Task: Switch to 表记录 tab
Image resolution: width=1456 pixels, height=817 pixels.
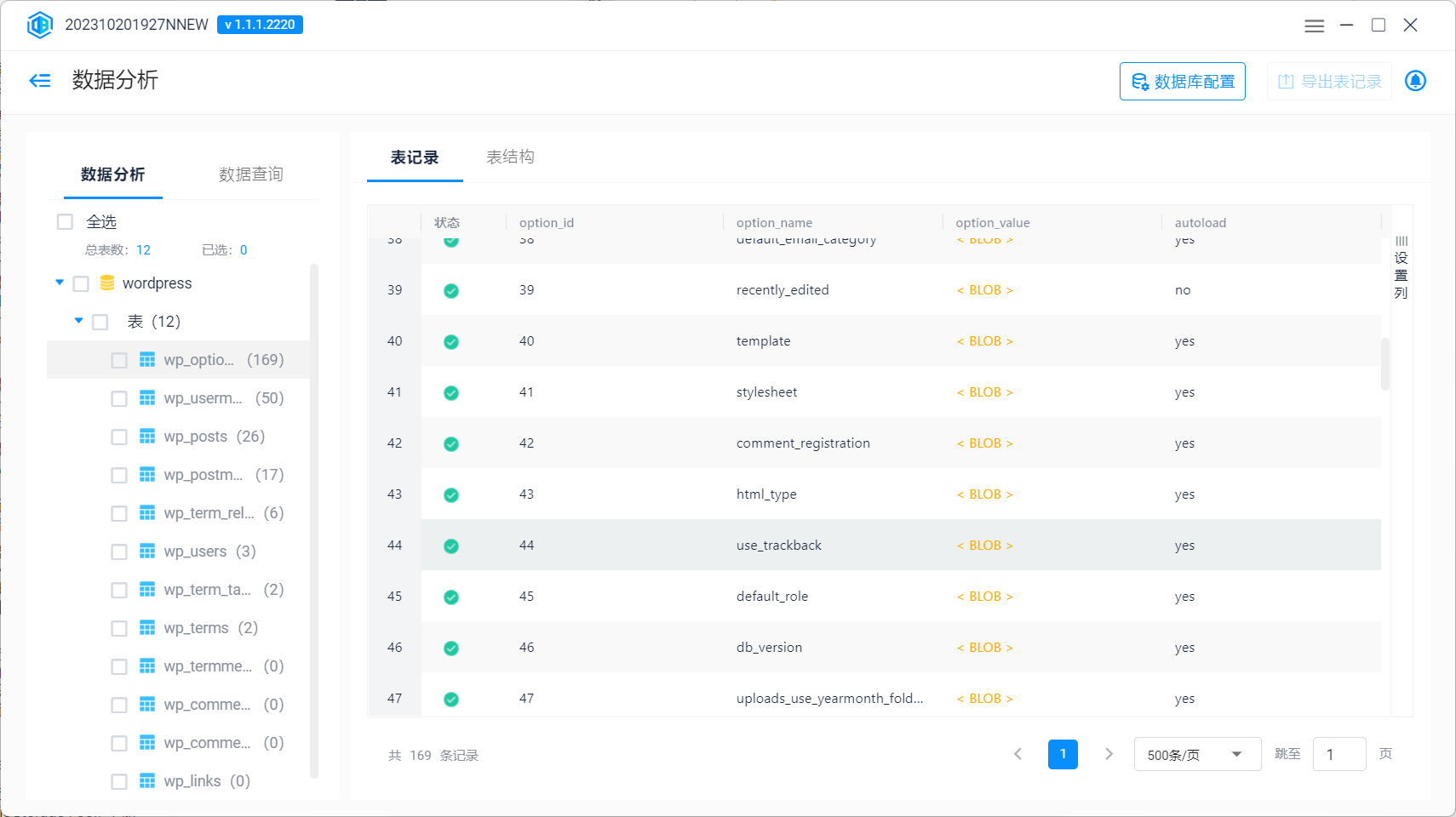Action: coord(415,157)
